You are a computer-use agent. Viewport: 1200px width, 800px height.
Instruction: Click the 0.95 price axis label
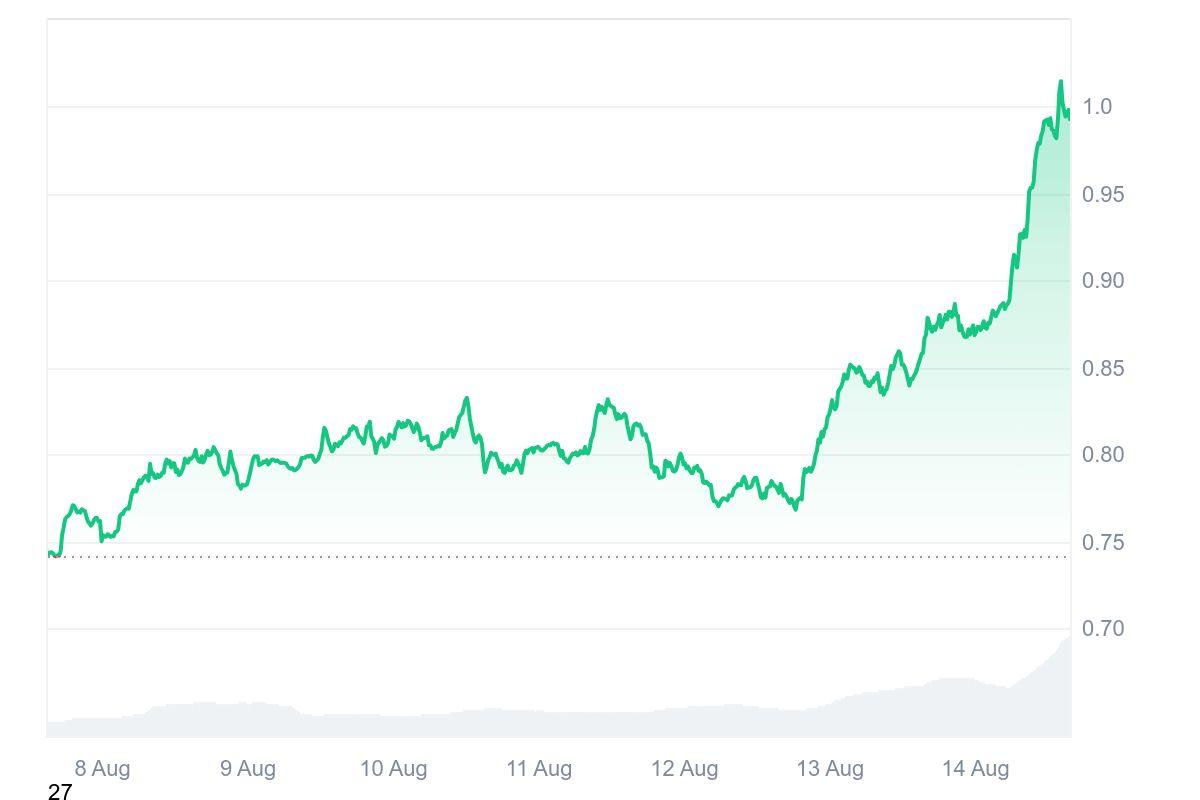pos(1103,194)
